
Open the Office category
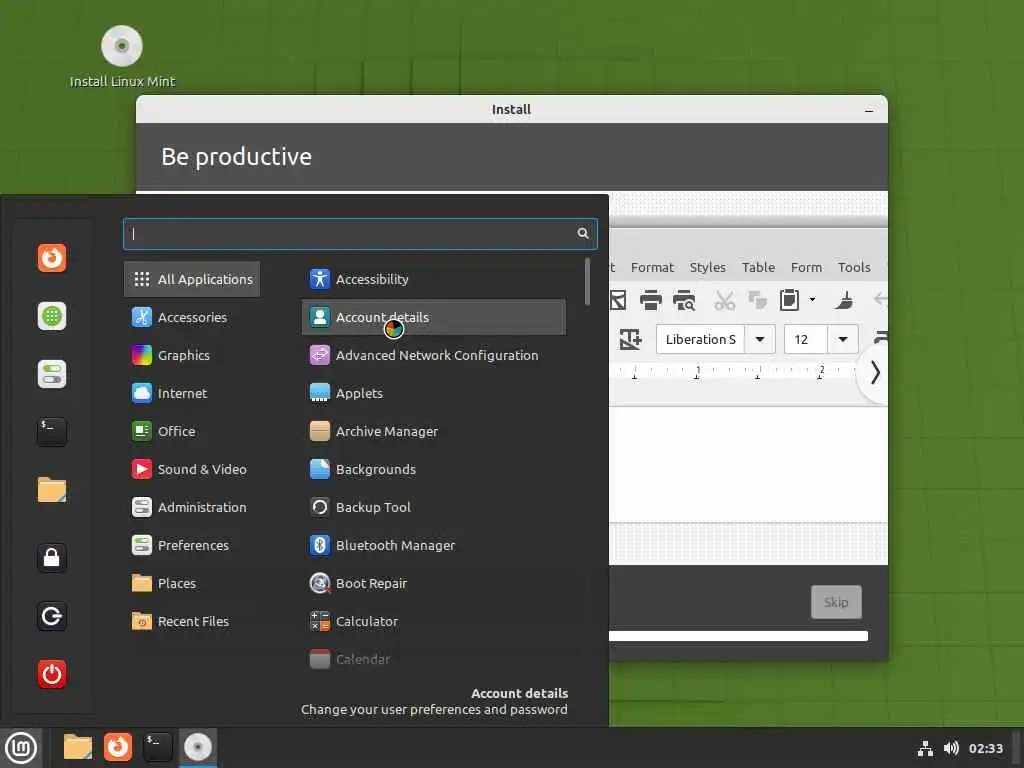tap(192, 431)
